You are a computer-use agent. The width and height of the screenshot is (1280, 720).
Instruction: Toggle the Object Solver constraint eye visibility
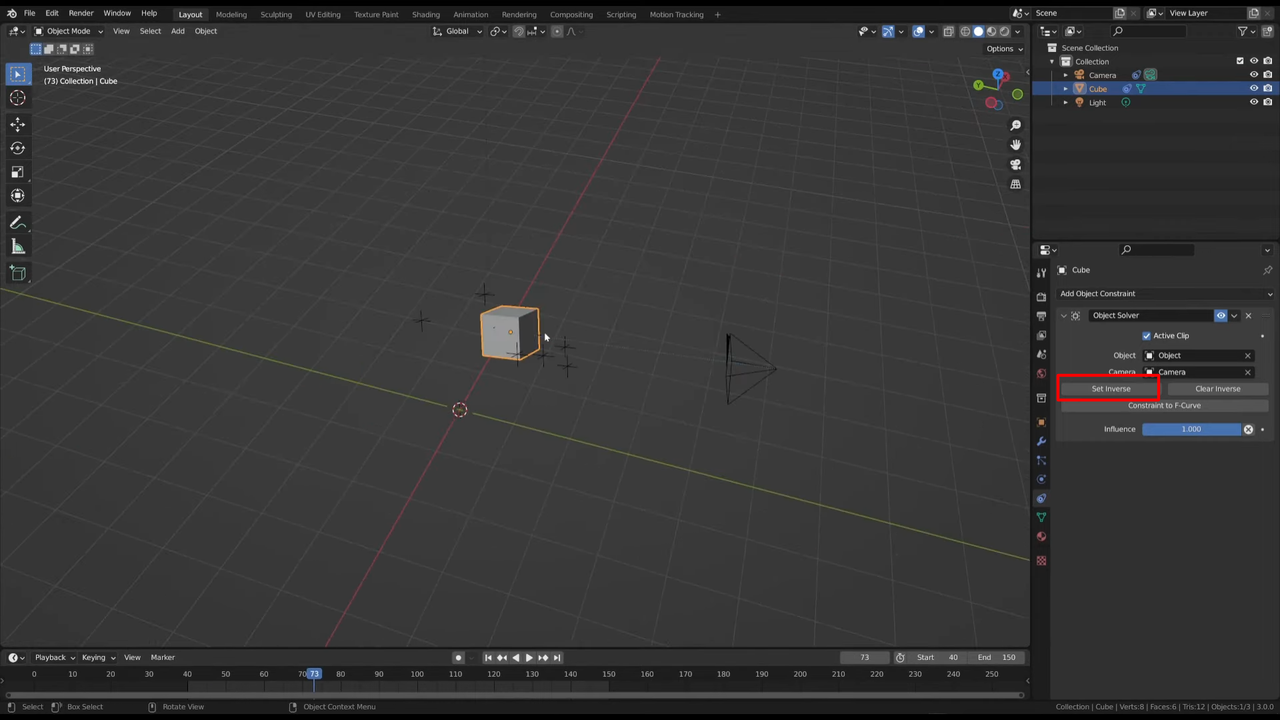(1220, 315)
